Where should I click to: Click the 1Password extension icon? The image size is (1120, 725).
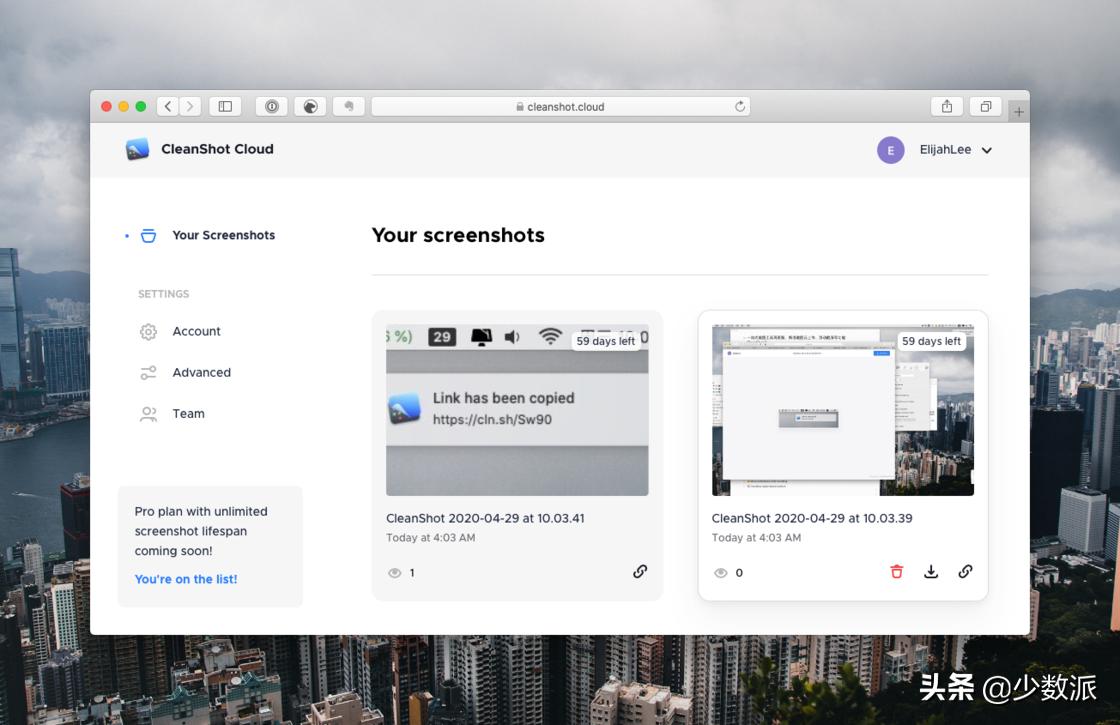point(272,107)
